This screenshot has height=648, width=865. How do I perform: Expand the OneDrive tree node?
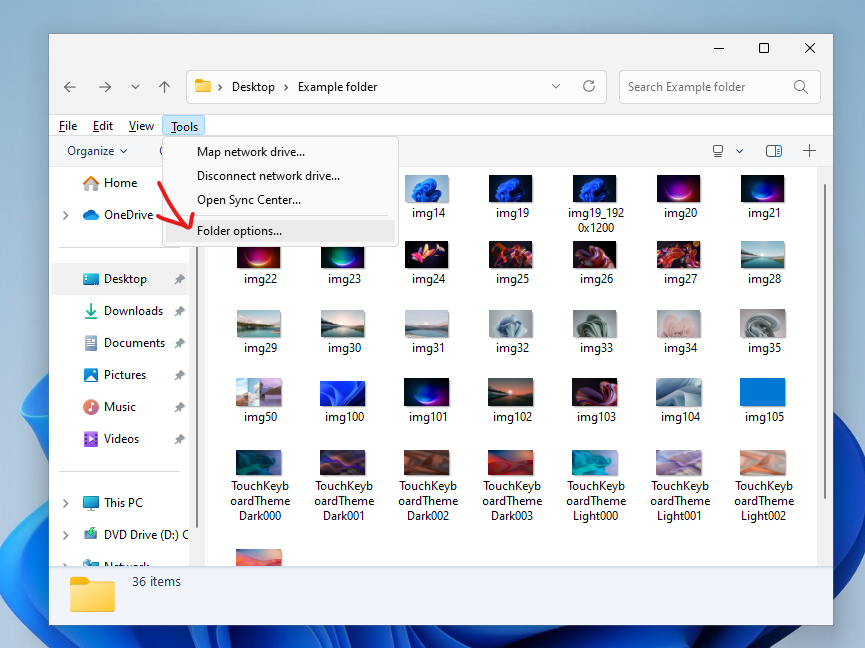point(66,215)
